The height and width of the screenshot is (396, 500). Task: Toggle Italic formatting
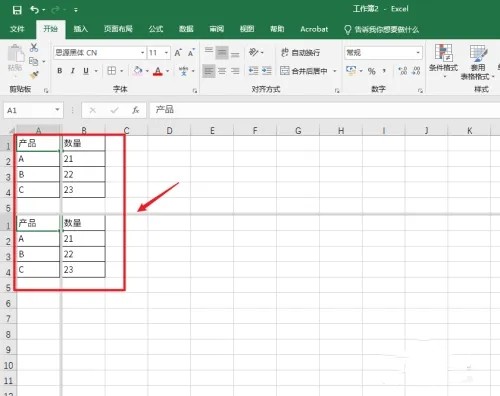[x=73, y=71]
